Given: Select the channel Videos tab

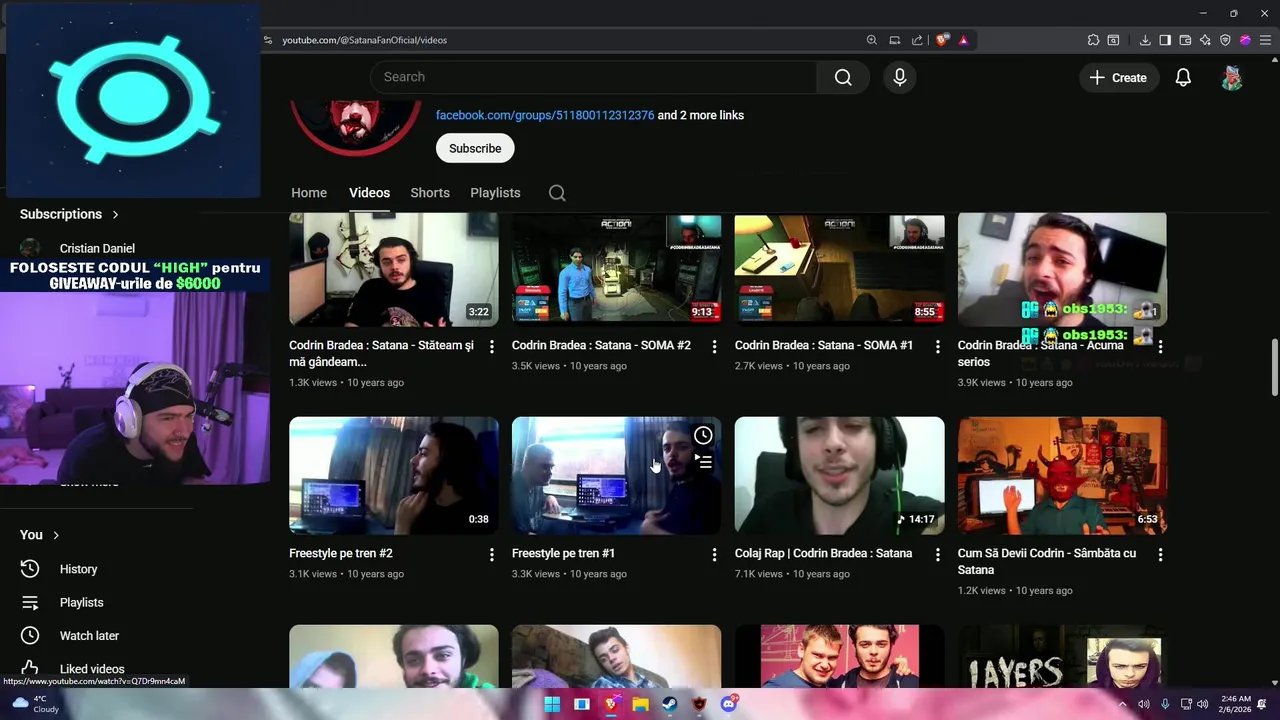Looking at the screenshot, I should click(369, 193).
